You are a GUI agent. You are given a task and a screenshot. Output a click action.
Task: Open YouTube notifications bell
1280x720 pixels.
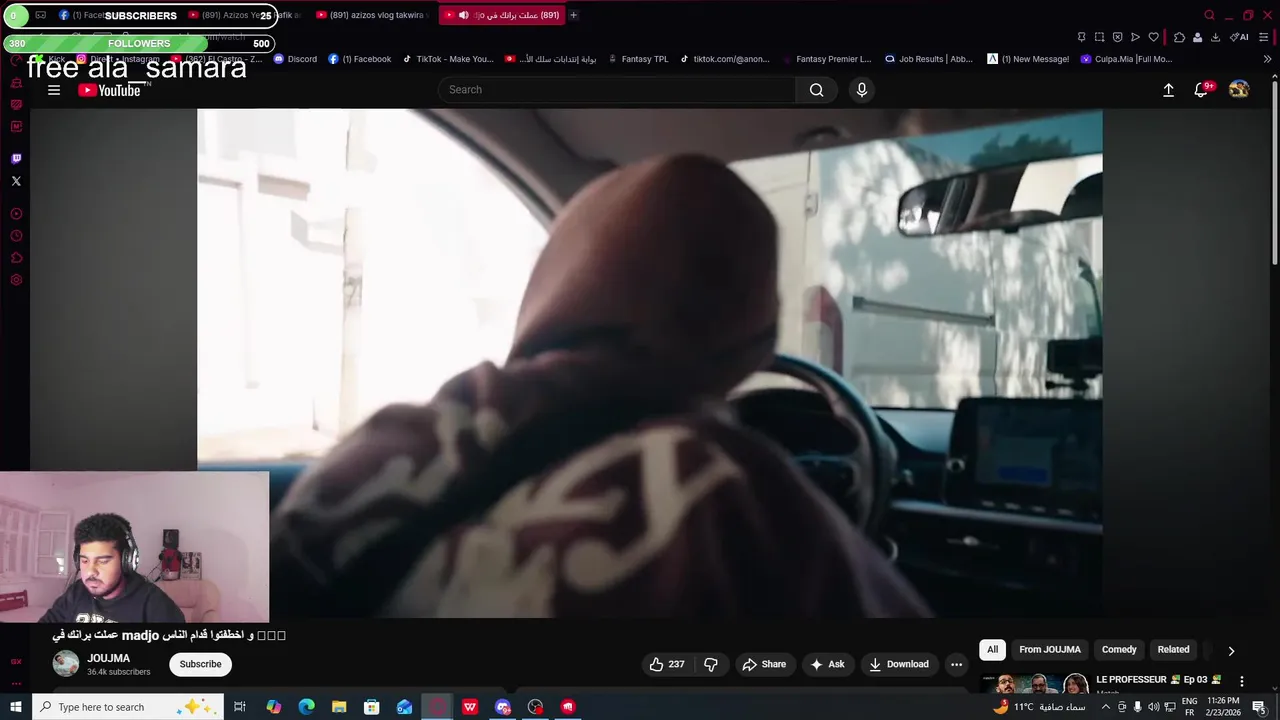coord(1201,90)
